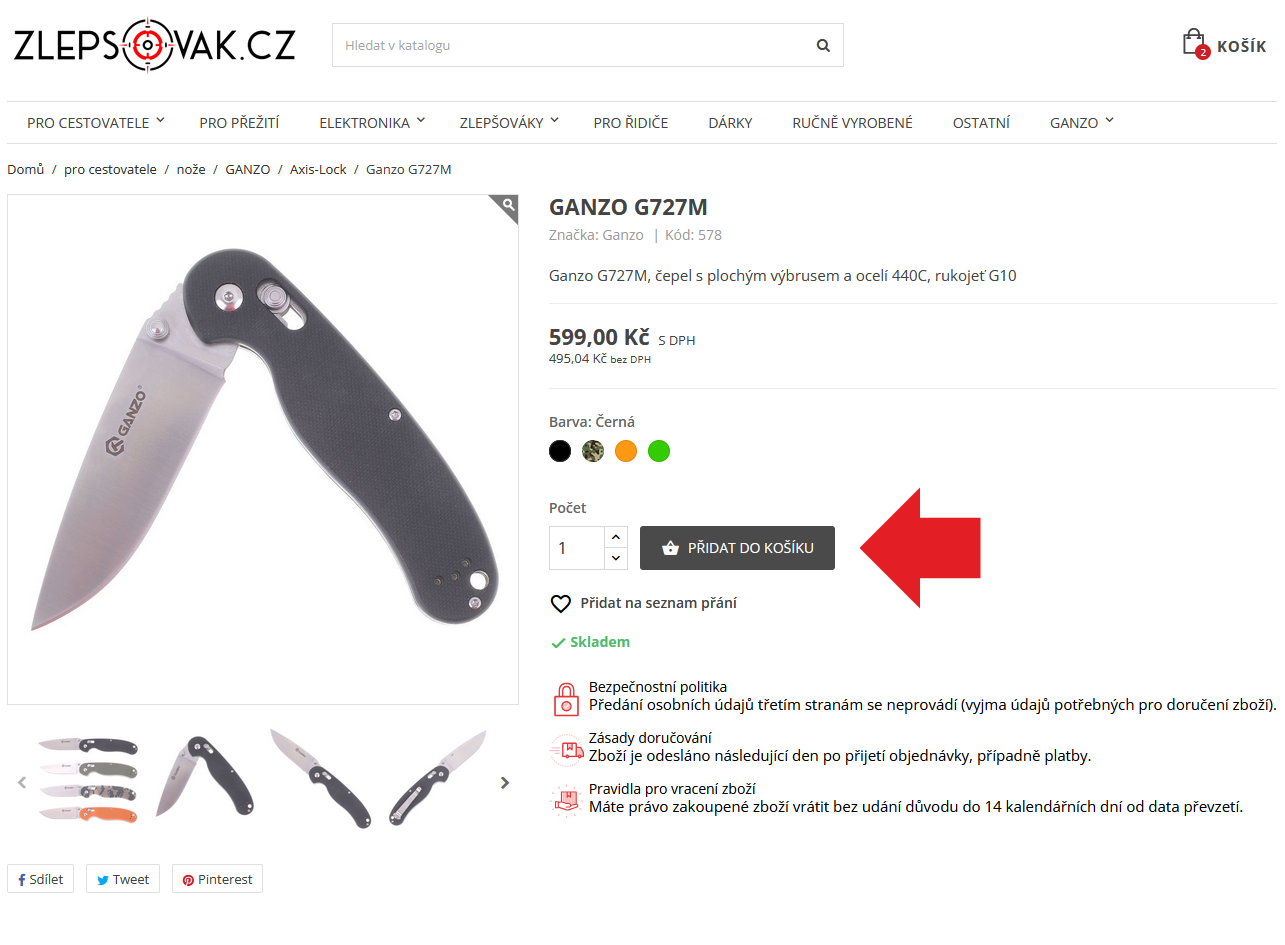
Task: Choose the green color swatch
Action: point(659,451)
